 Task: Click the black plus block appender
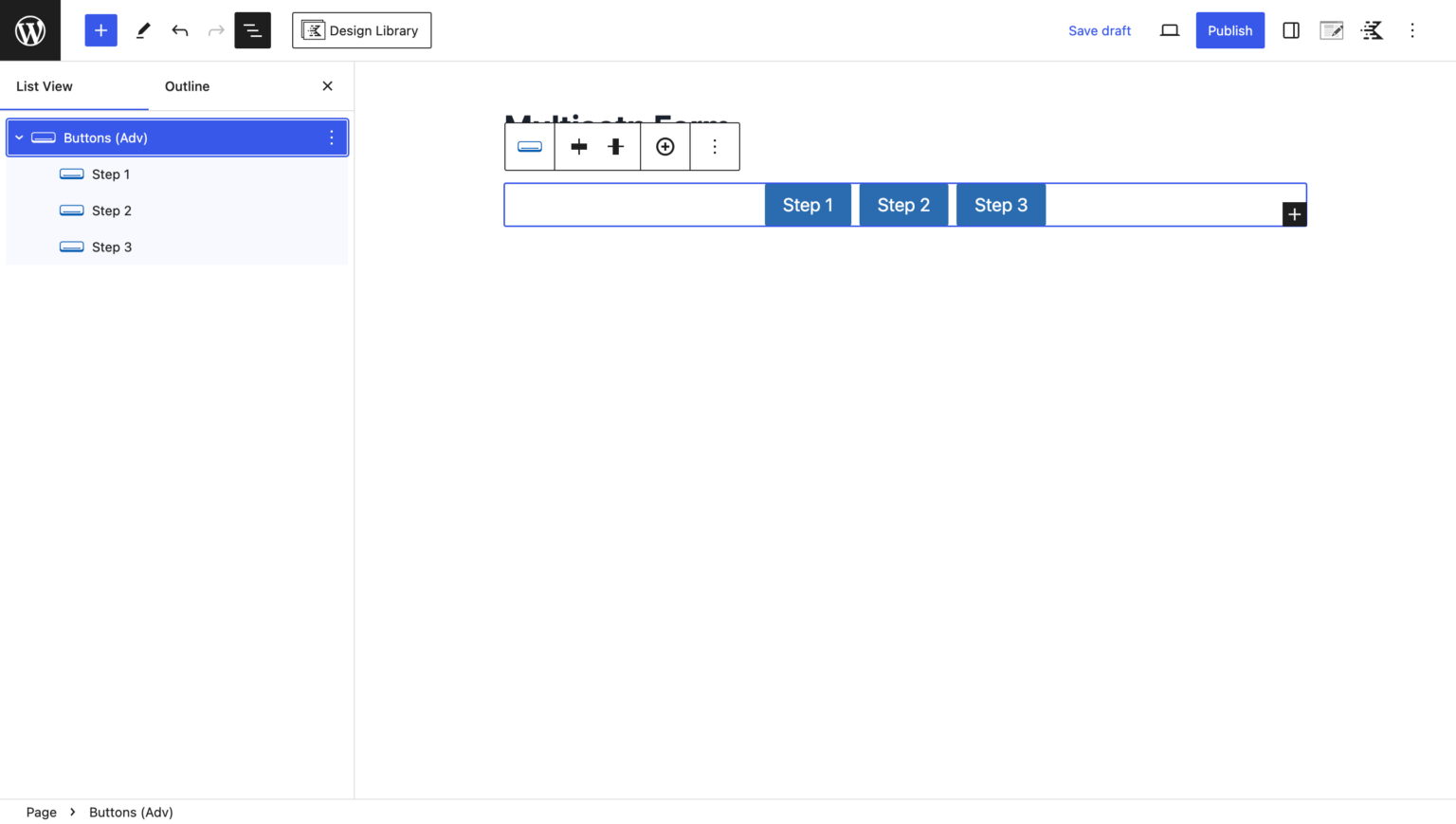click(1294, 214)
